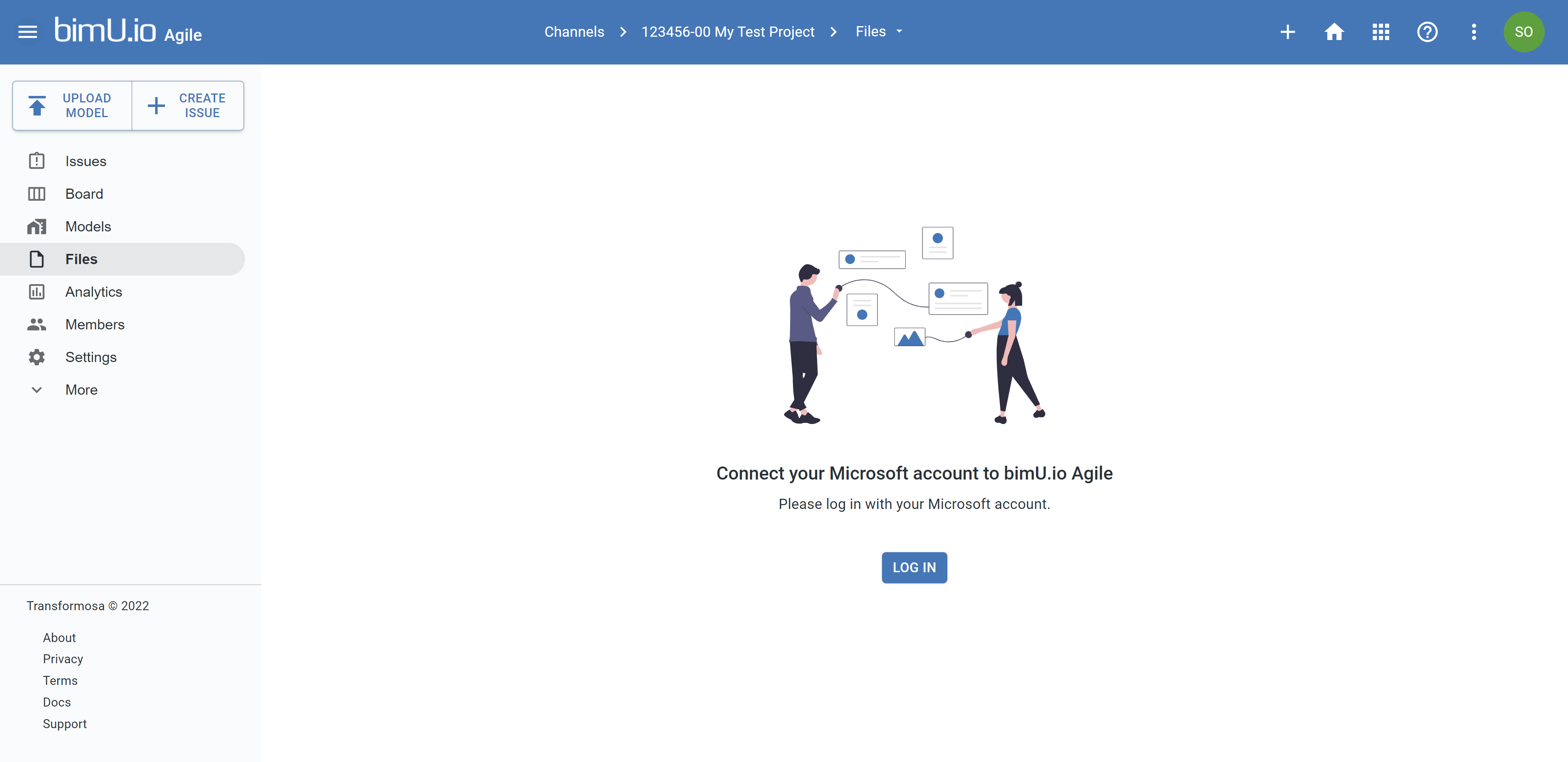Open the About footer link
Screen dimensions: 1568x762
(59, 637)
